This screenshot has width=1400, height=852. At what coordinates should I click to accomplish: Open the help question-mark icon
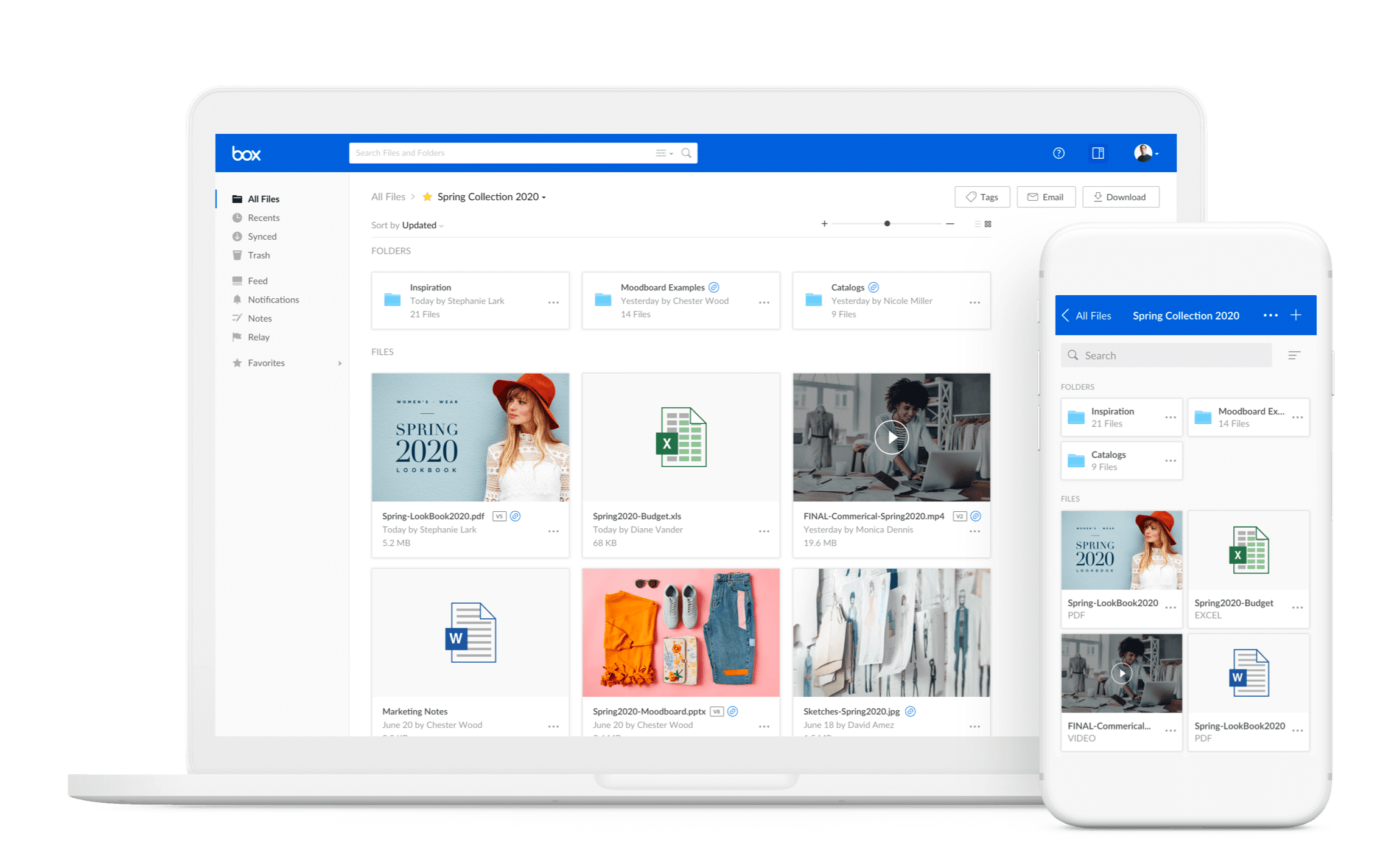(1059, 153)
